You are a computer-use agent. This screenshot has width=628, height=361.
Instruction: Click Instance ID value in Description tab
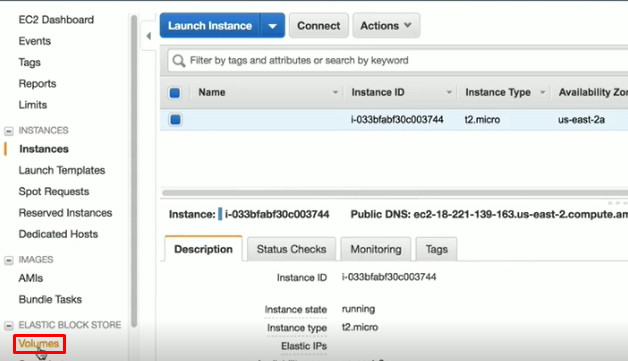(389, 277)
